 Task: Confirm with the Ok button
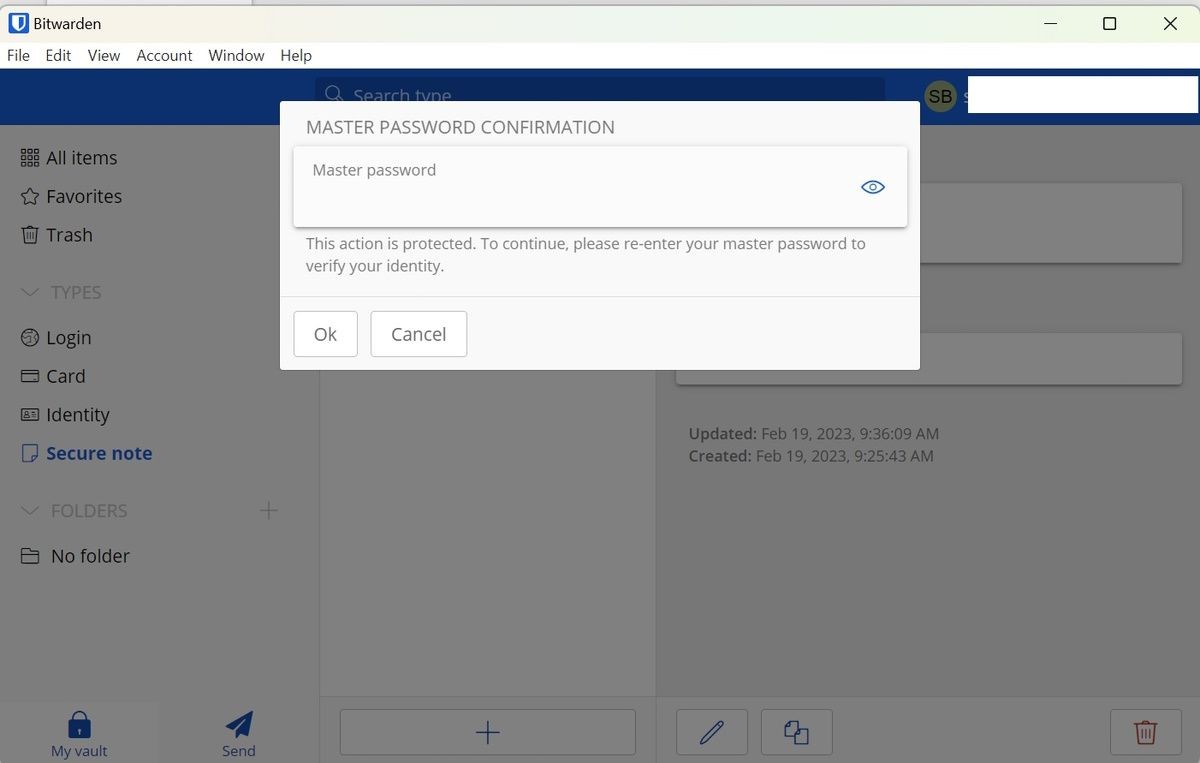(x=325, y=334)
